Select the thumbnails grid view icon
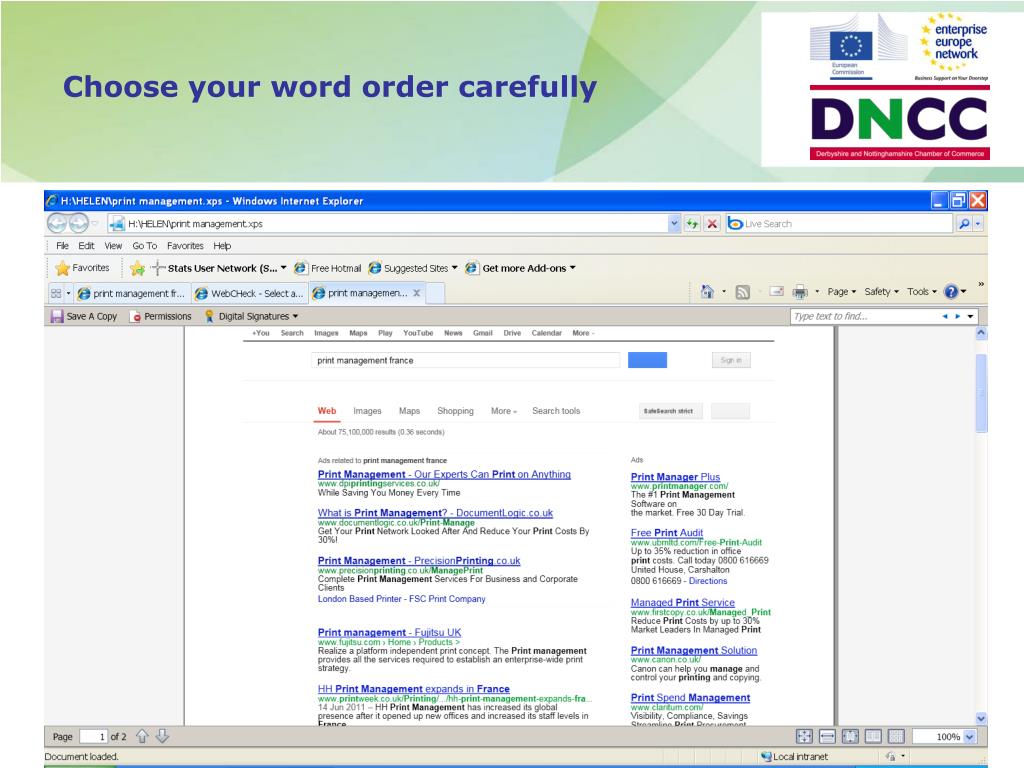 pos(896,737)
